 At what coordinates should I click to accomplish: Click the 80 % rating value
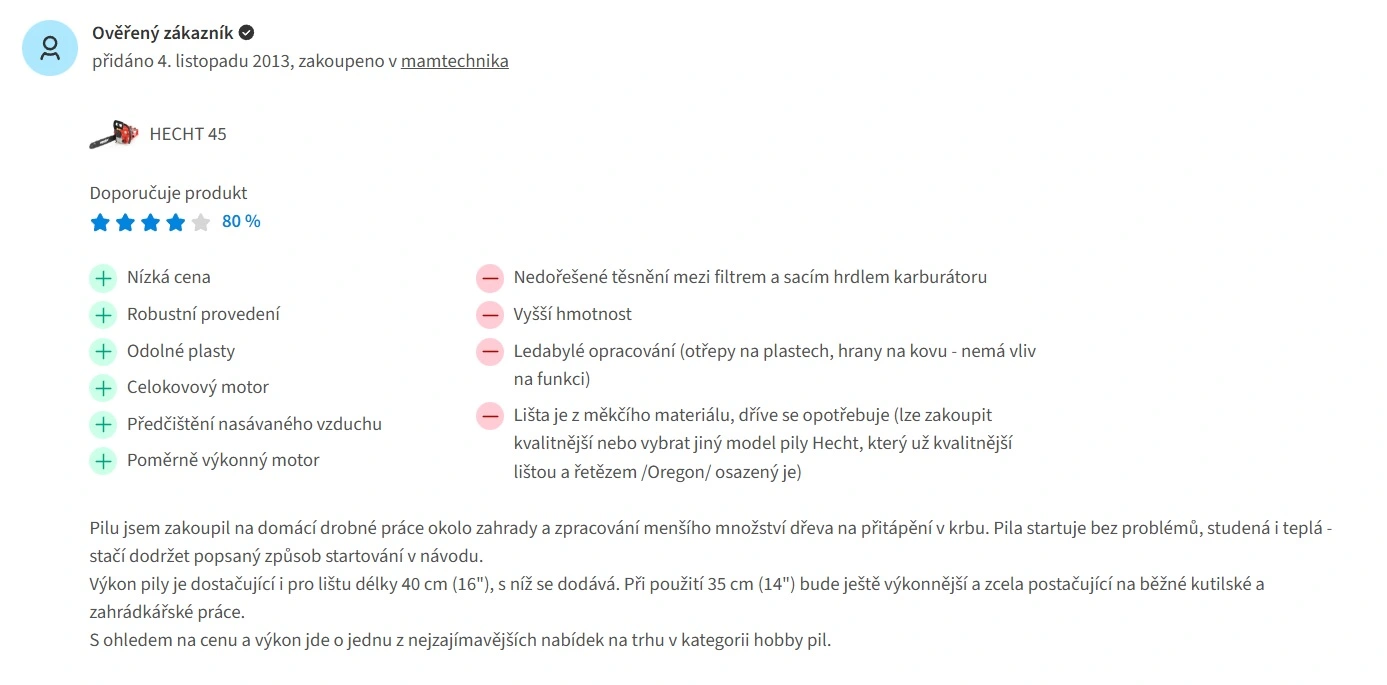click(x=241, y=221)
